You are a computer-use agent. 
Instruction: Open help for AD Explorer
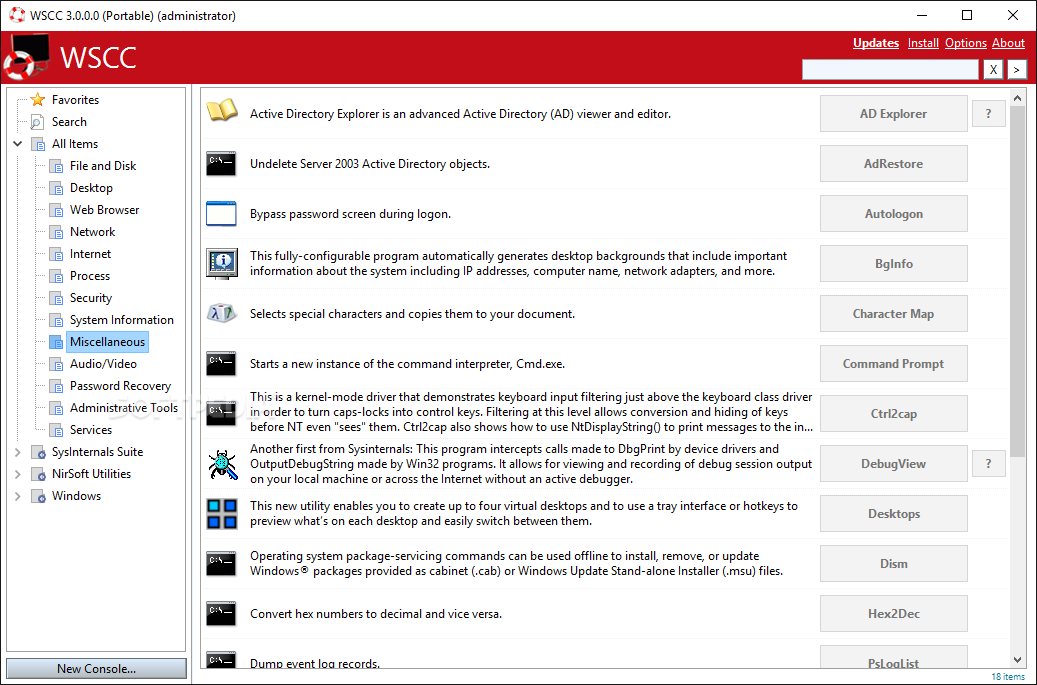click(989, 114)
